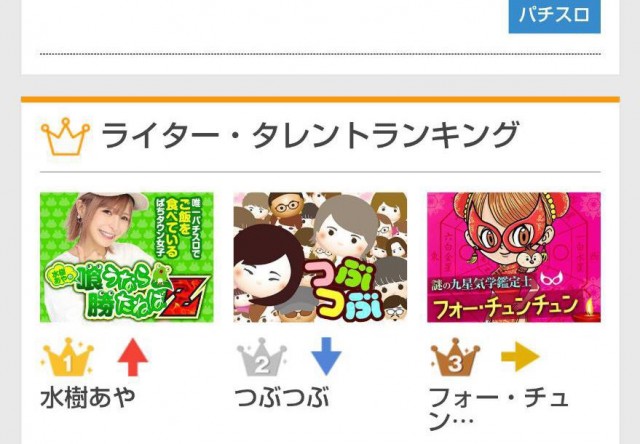This screenshot has height=444, width=640.
Task: Click the 謎の九星気学鑑定士 caption in banner
Action: (x=482, y=283)
